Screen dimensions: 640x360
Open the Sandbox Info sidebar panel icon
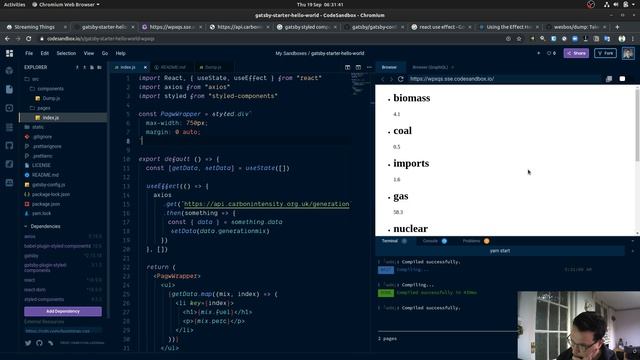[9, 71]
